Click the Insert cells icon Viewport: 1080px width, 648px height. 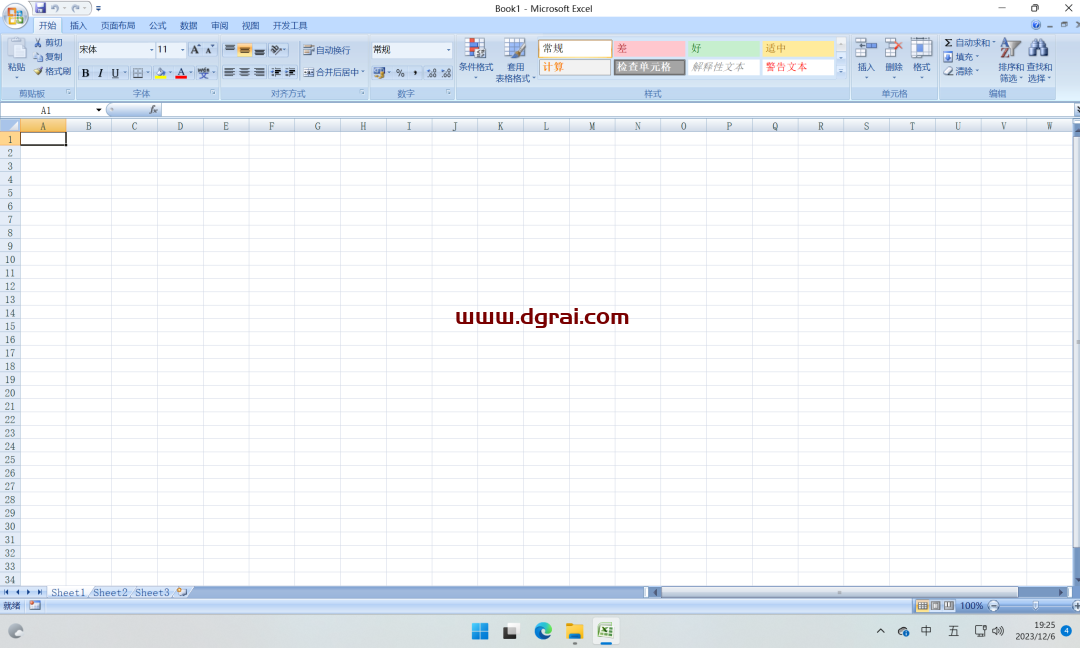866,49
